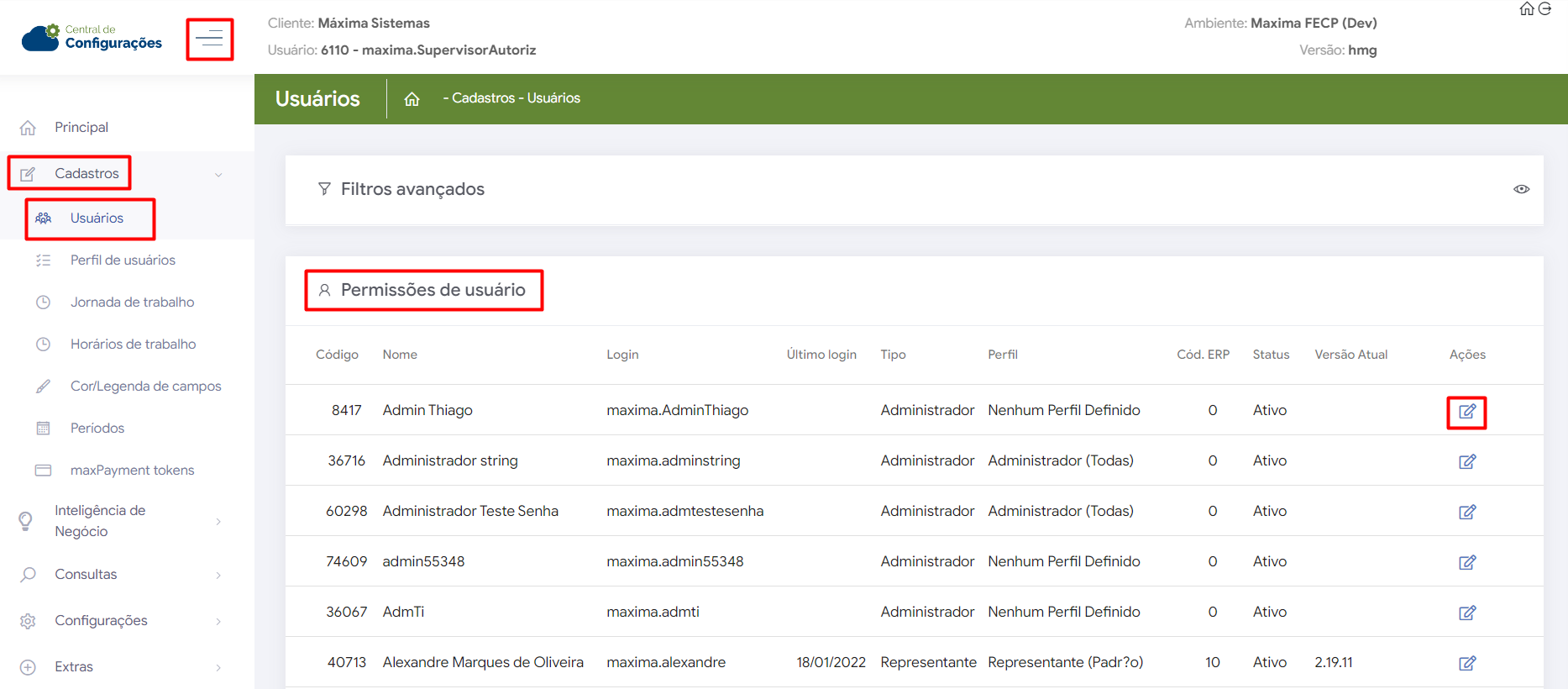The image size is (1568, 689).
Task: Collapse the Cadastros menu section
Action: [x=218, y=175]
